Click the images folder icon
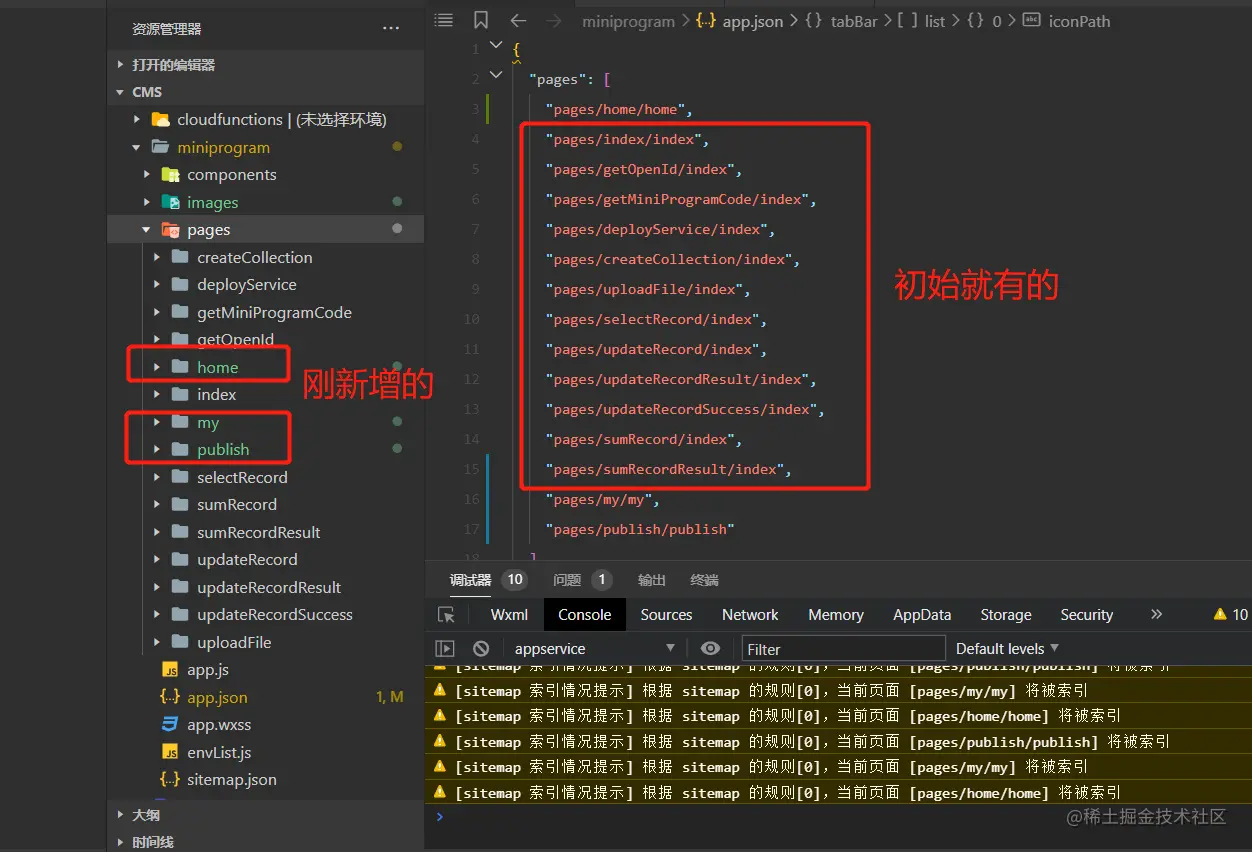This screenshot has height=852, width=1252. pos(170,202)
